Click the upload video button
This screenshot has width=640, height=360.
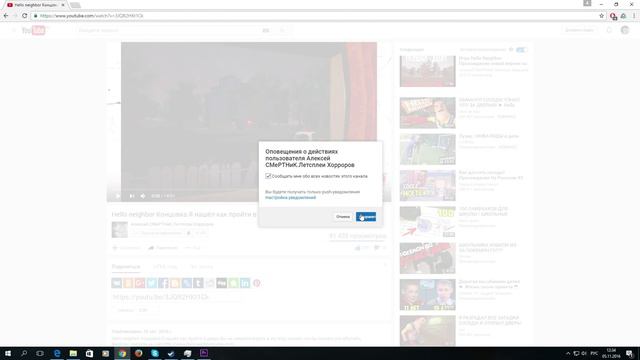click(579, 30)
